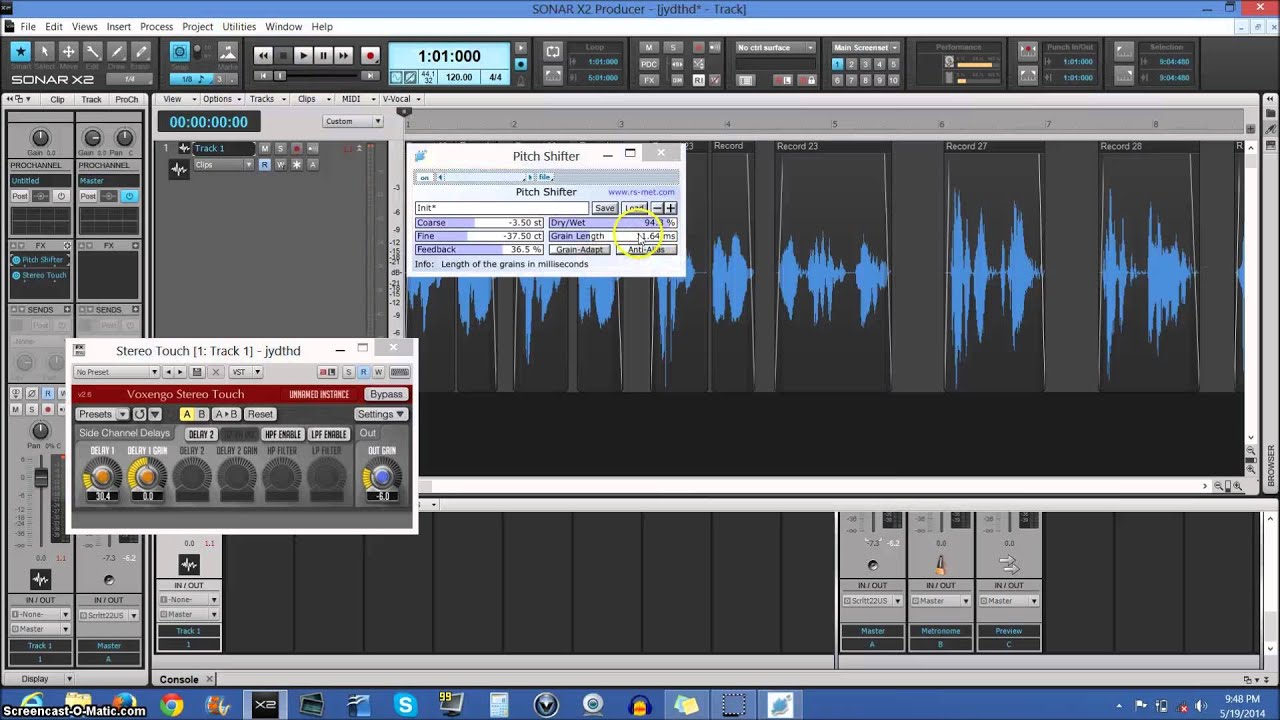Adjust the Coarse pitch slider
The height and width of the screenshot is (720, 1280).
pos(479,222)
